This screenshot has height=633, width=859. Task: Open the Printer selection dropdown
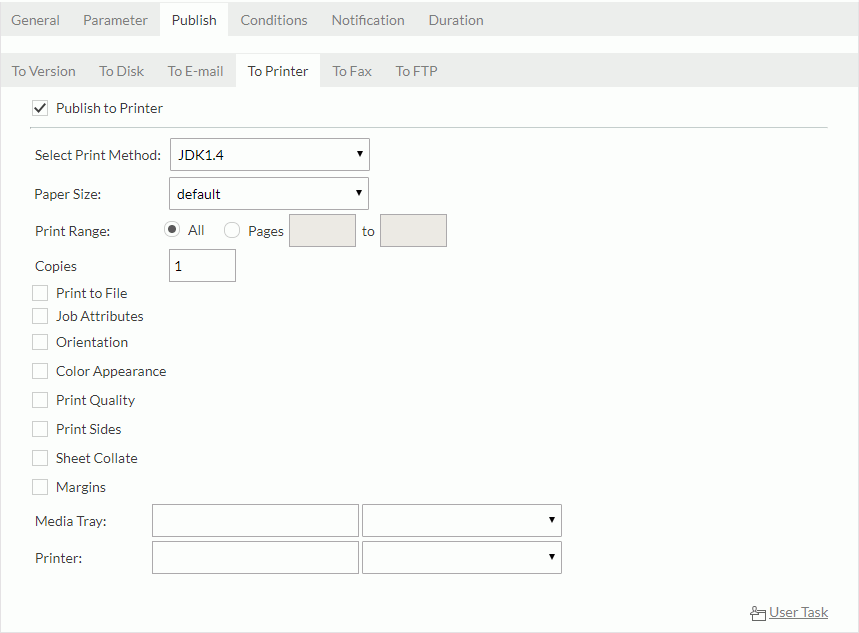(550, 557)
